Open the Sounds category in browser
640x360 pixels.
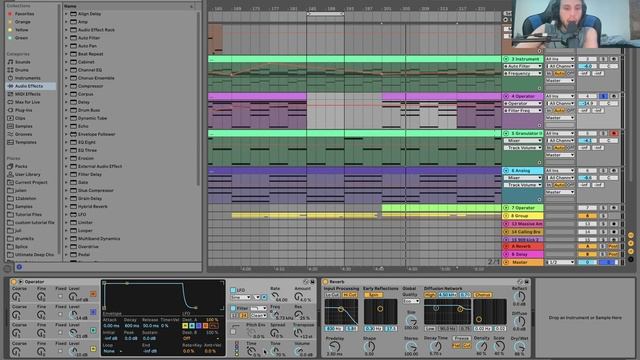click(x=23, y=62)
